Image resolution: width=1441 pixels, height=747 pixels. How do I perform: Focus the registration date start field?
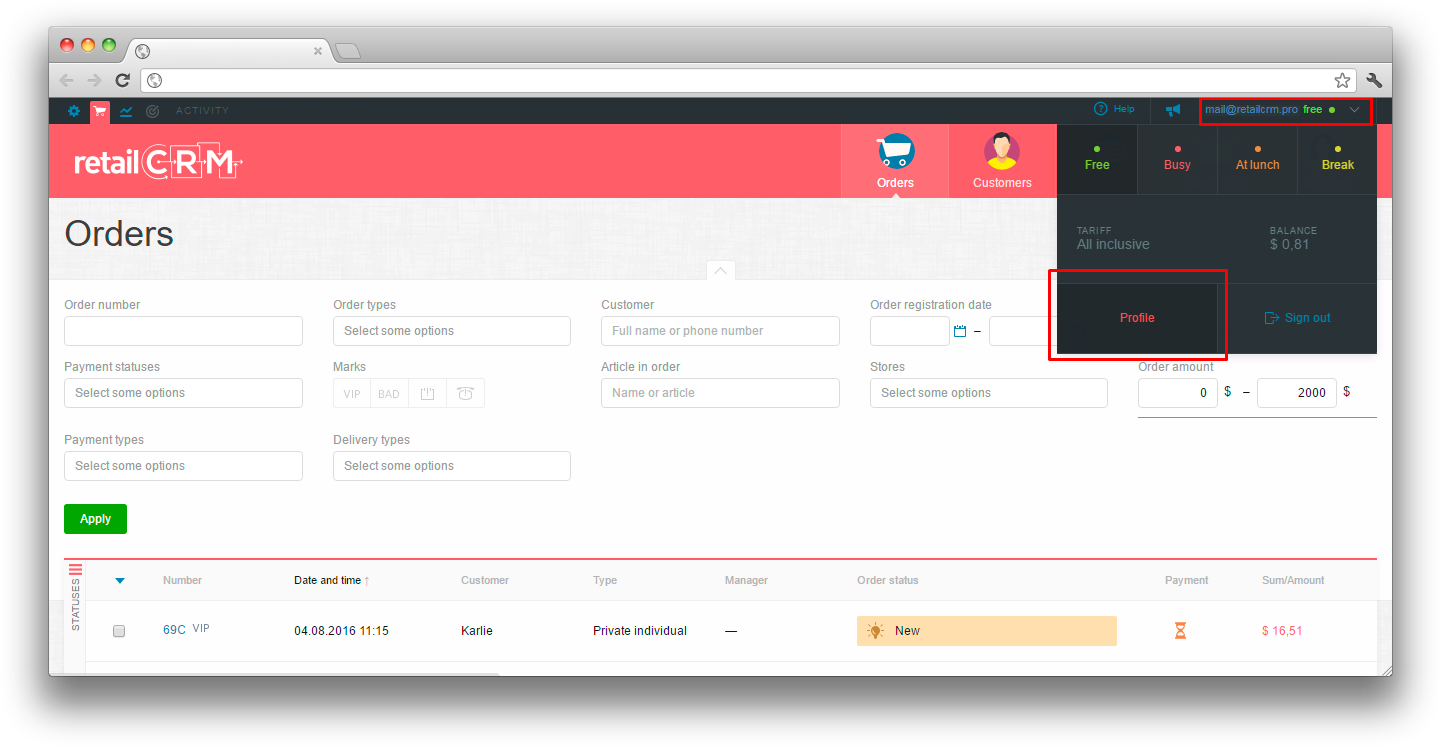(x=909, y=331)
